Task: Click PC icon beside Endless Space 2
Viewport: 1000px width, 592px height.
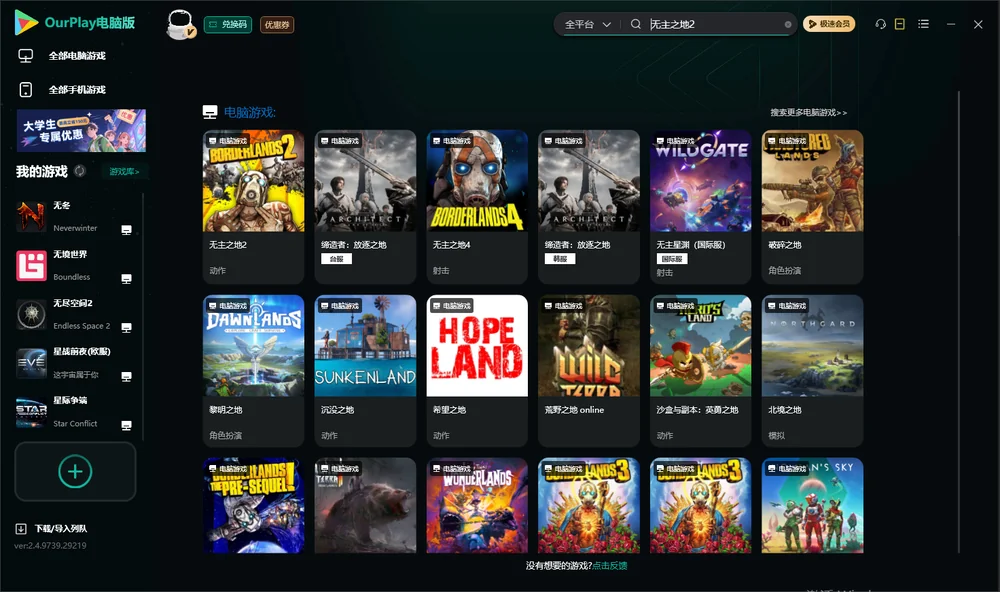Action: [x=126, y=327]
